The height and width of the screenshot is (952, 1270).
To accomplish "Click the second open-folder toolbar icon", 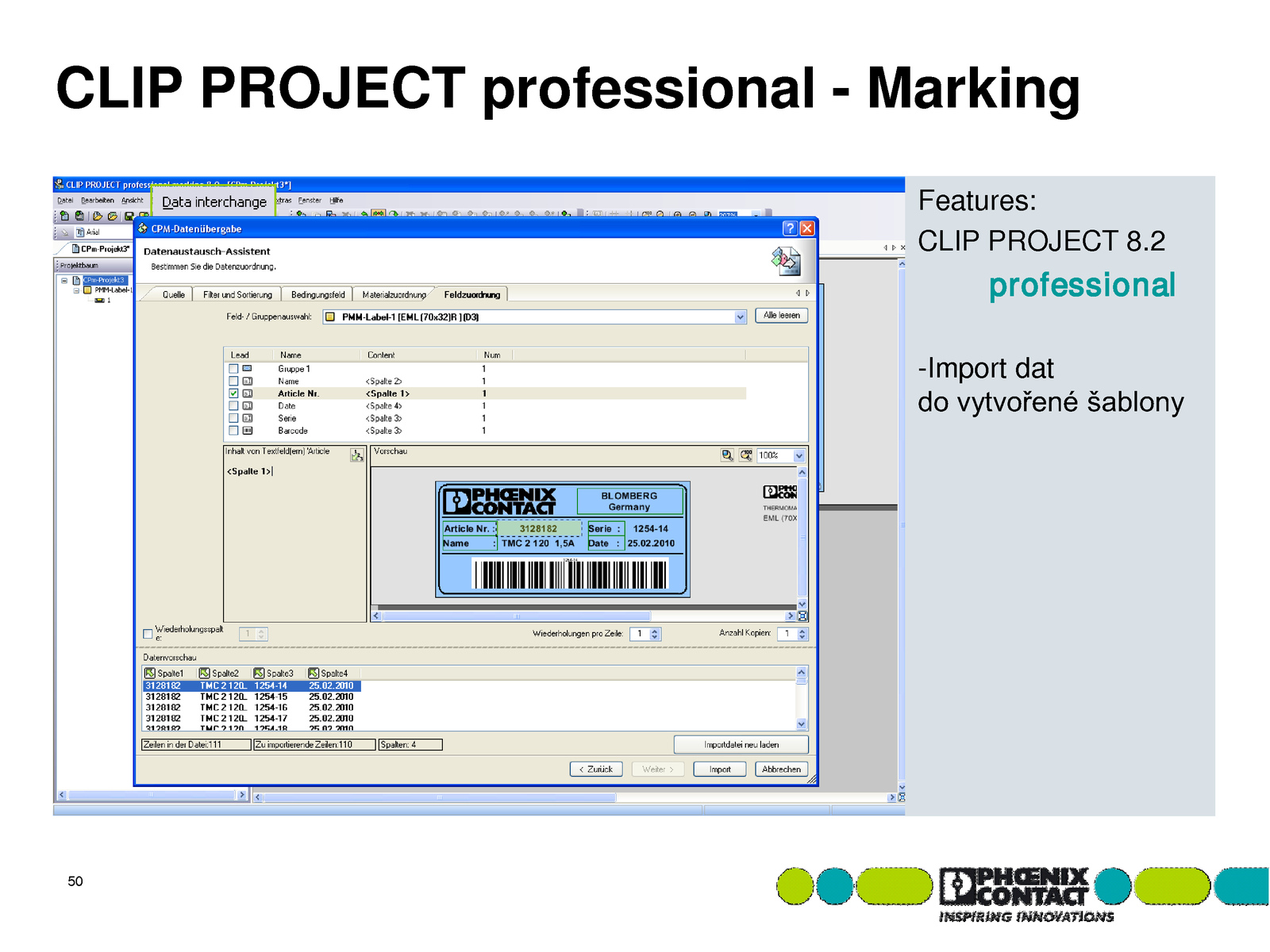I will point(113,216).
